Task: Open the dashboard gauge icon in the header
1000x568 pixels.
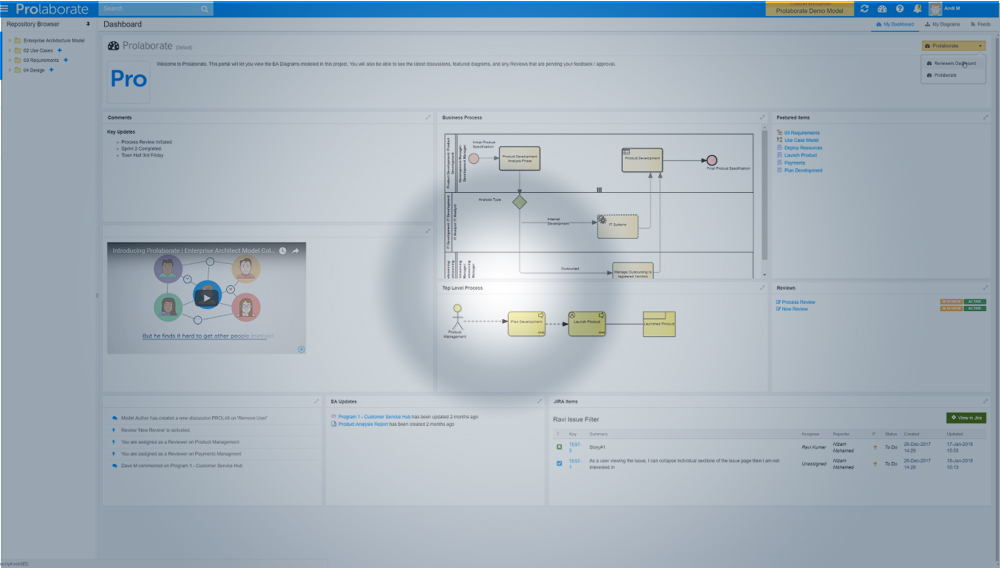Action: point(882,9)
